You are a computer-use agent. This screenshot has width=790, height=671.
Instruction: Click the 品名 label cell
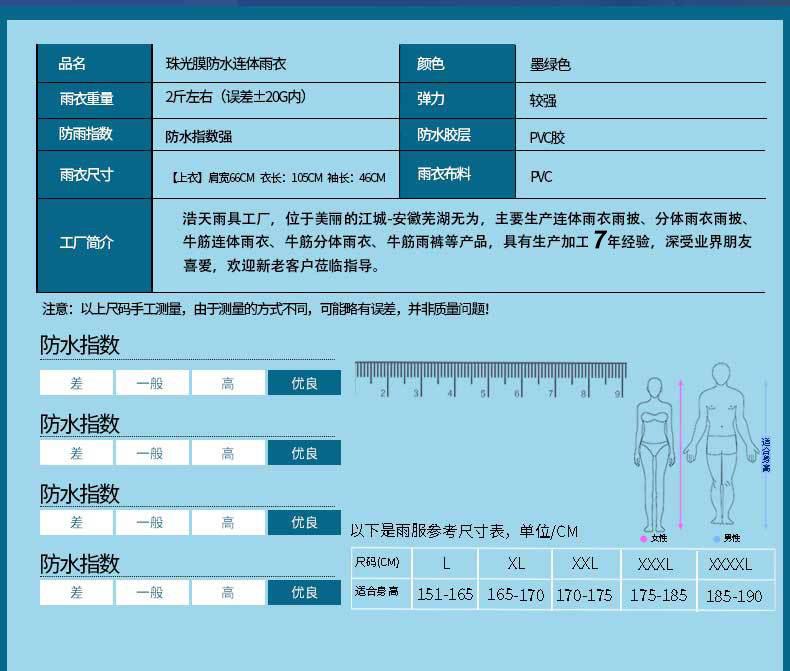pyautogui.click(x=94, y=64)
